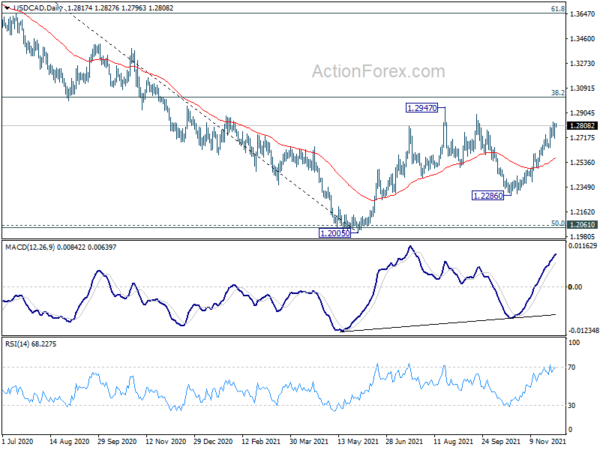
Task: Click the 28 Jun 2021 date label
Action: click(404, 442)
